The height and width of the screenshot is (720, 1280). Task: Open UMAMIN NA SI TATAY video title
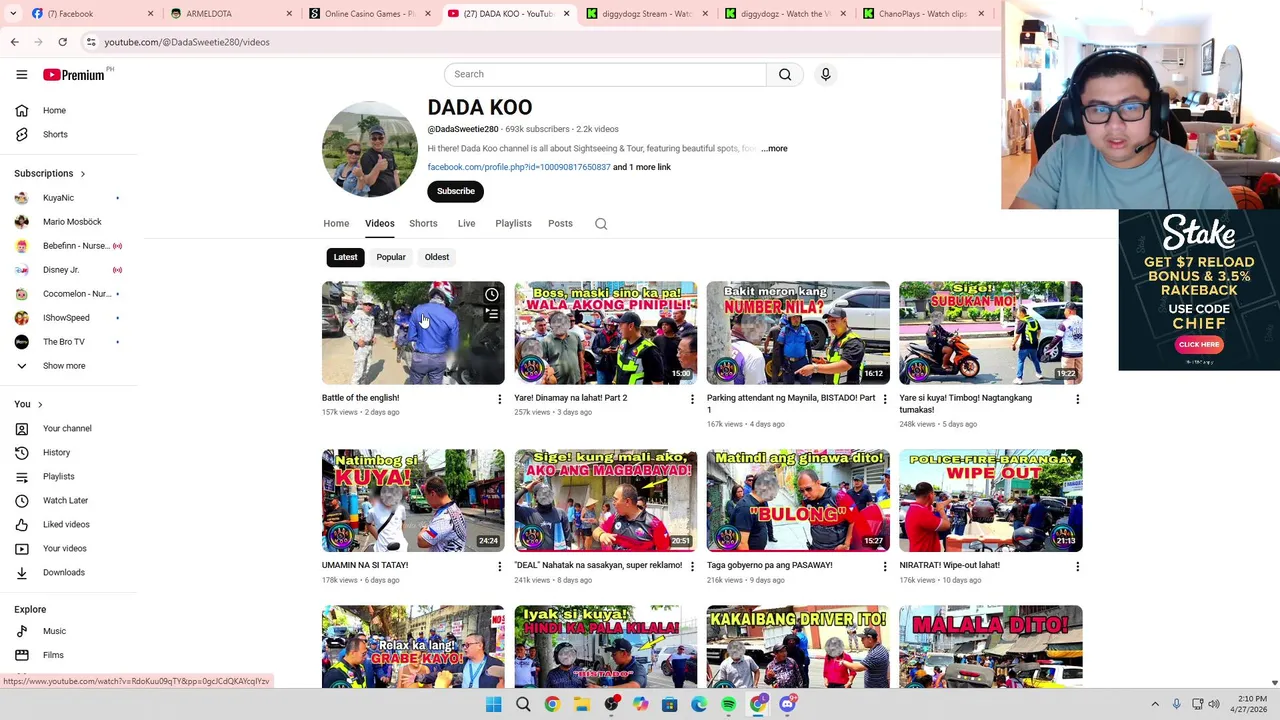pyautogui.click(x=365, y=565)
